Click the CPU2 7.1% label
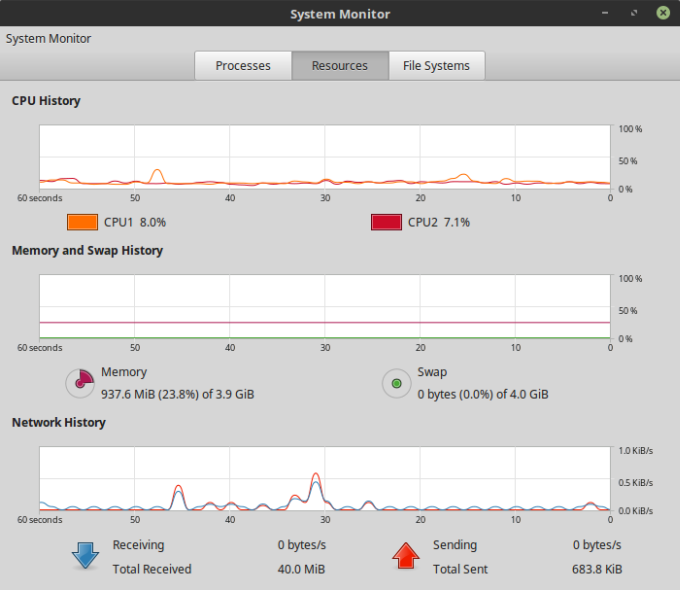The width and height of the screenshot is (680, 590). (x=438, y=222)
